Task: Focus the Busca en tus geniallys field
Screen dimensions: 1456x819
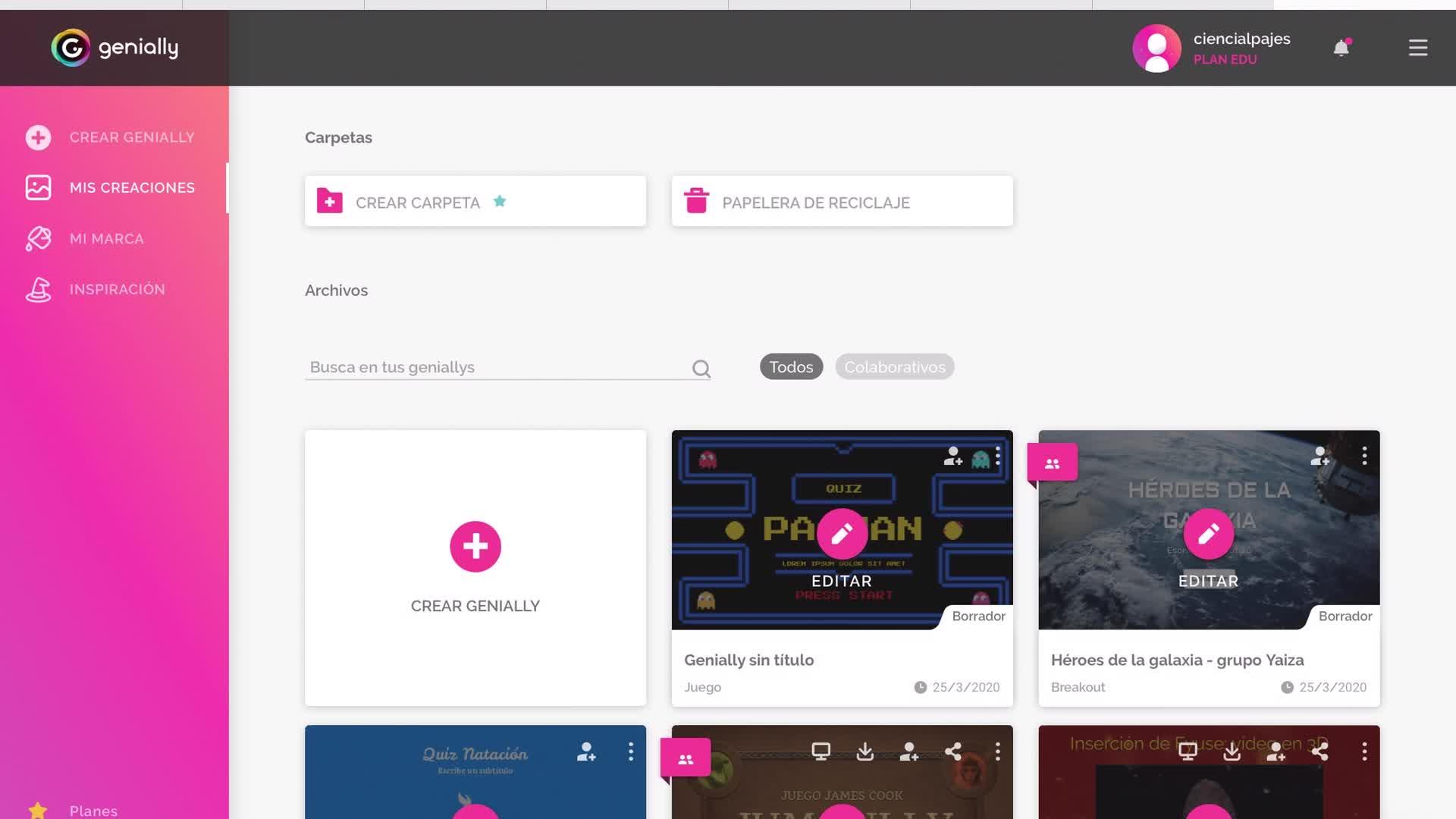Action: coord(497,367)
